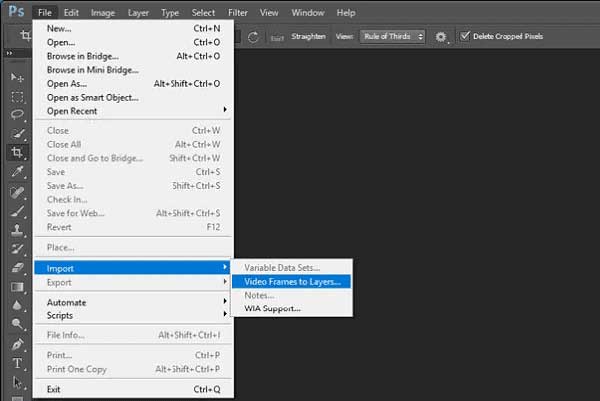The height and width of the screenshot is (401, 600).
Task: Click Open... in File menu
Action: coord(132,42)
